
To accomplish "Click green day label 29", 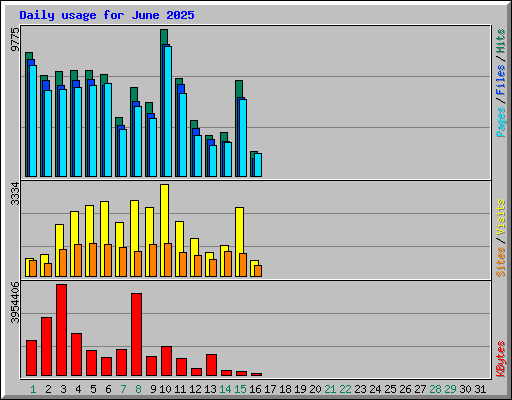I will tap(450, 389).
